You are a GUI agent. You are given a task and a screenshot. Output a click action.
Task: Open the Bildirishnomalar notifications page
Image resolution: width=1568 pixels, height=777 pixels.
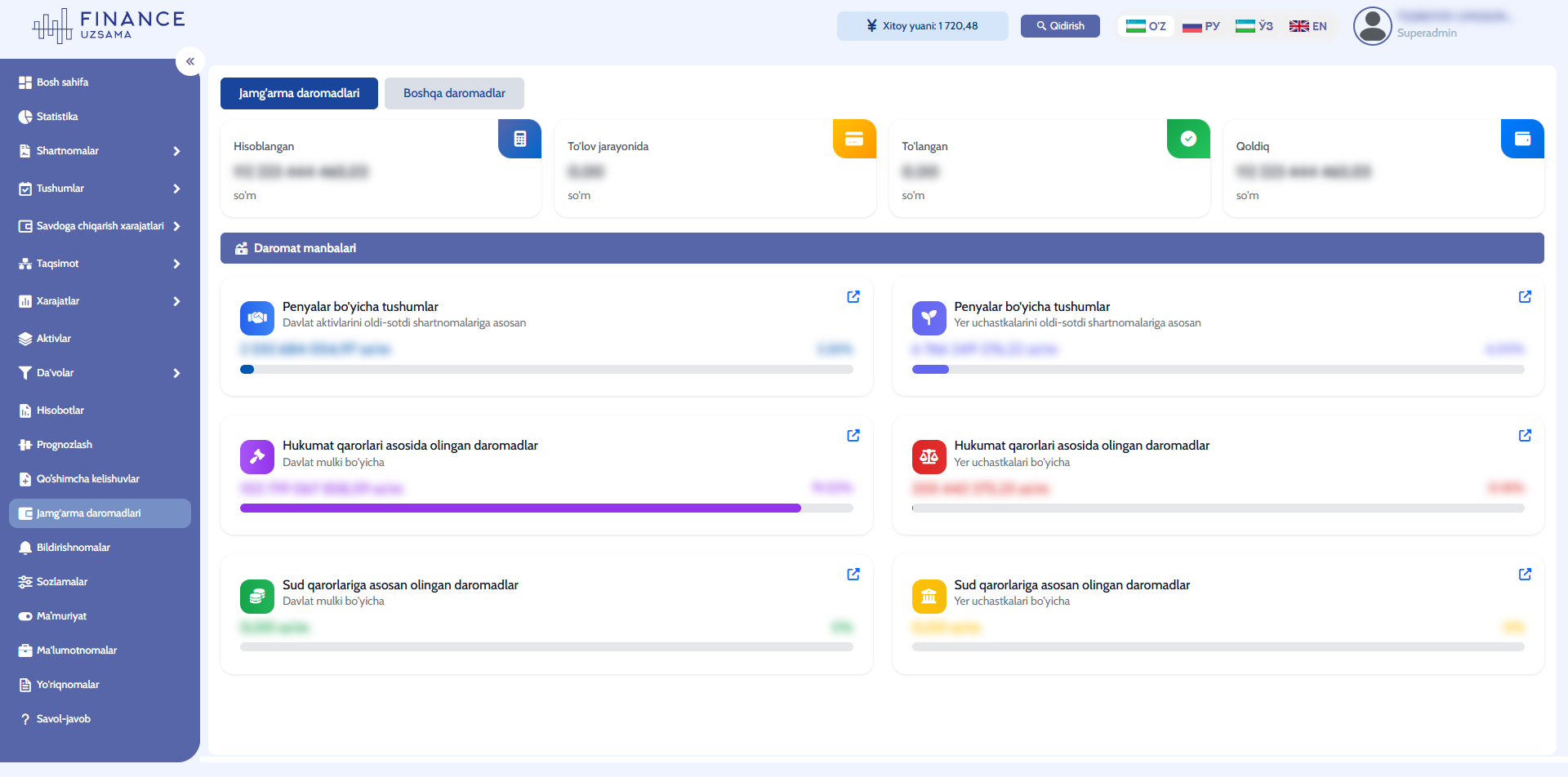[x=73, y=548]
